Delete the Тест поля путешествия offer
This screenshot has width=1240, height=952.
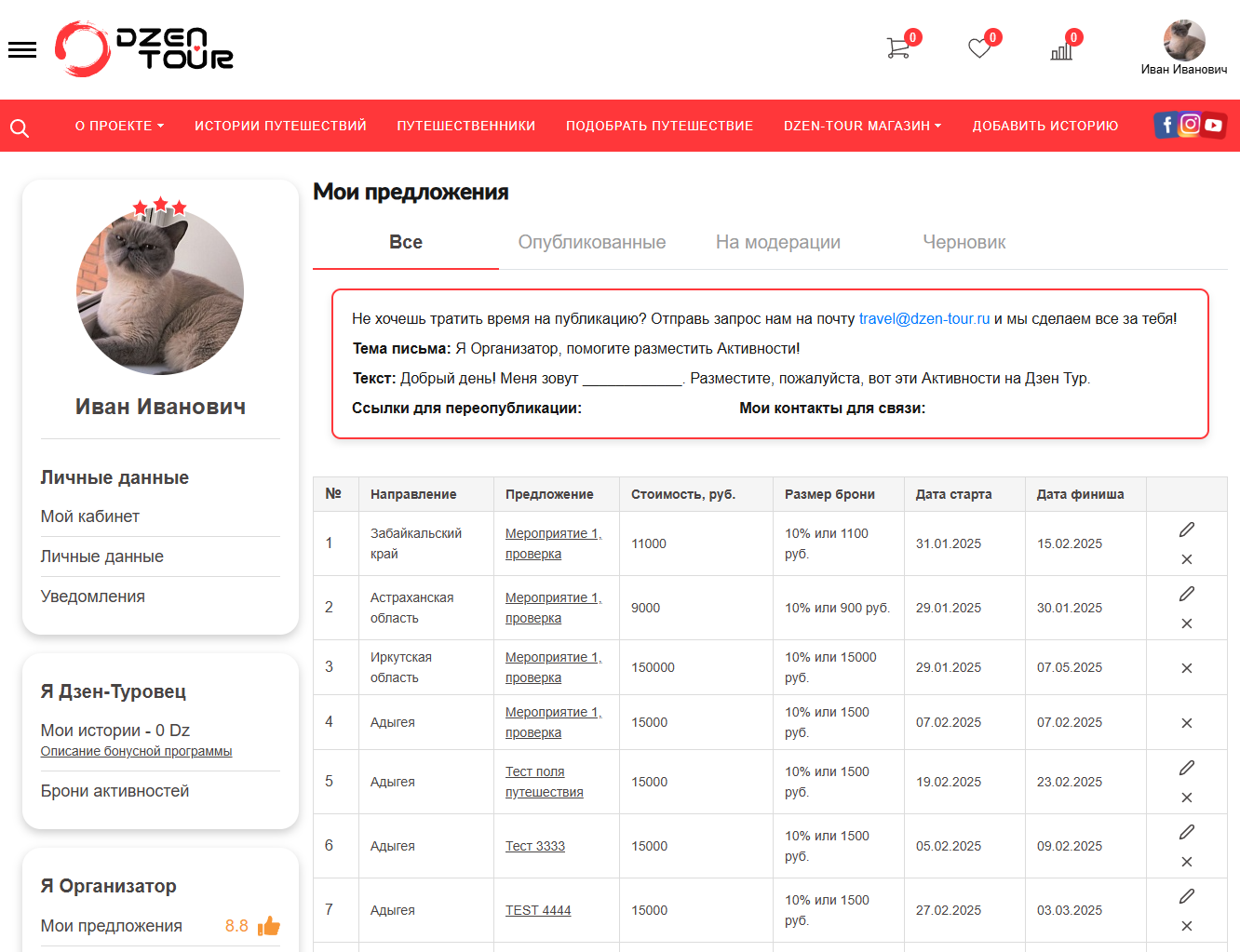click(1187, 798)
